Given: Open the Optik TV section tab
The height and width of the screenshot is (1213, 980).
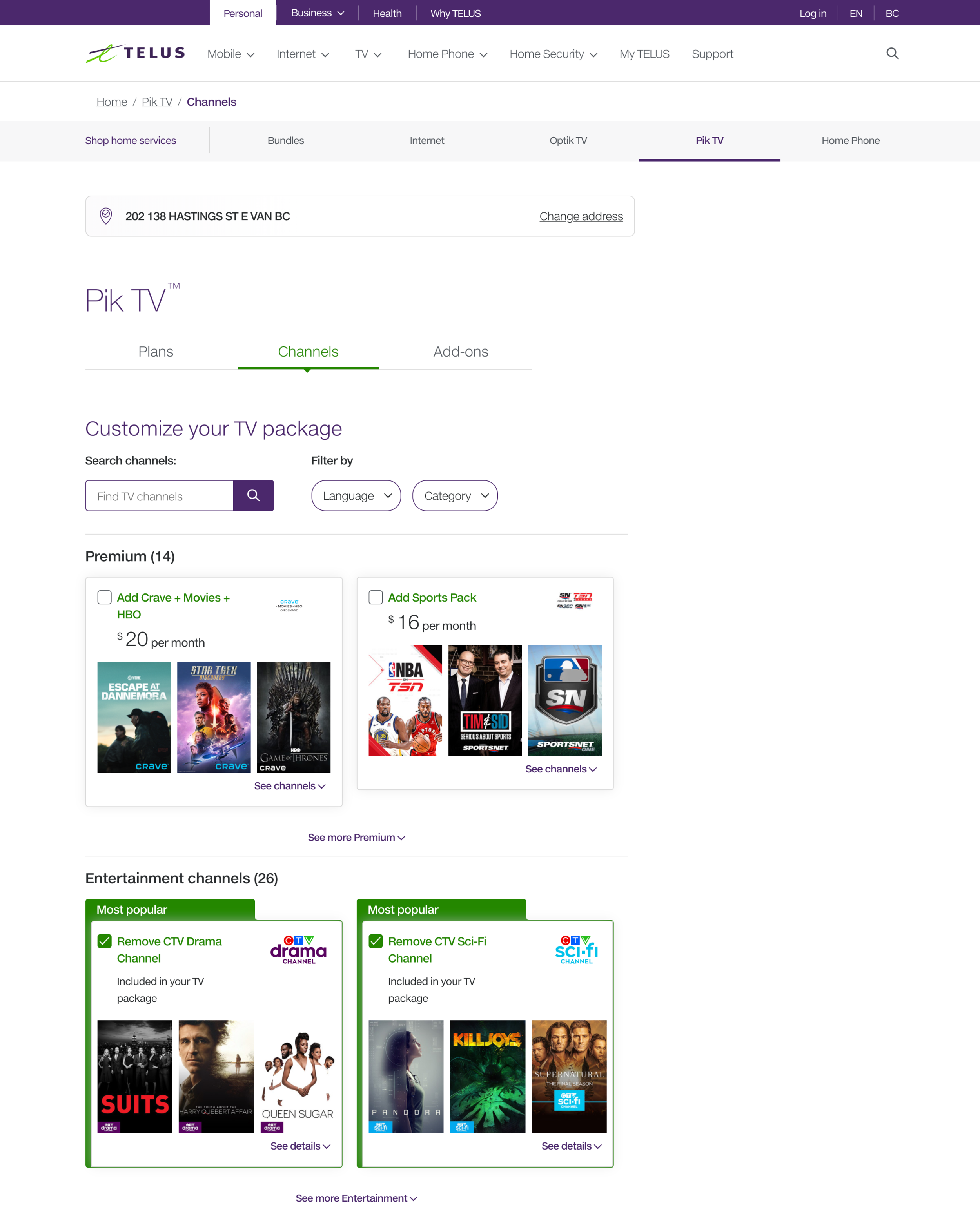Looking at the screenshot, I should pos(568,141).
